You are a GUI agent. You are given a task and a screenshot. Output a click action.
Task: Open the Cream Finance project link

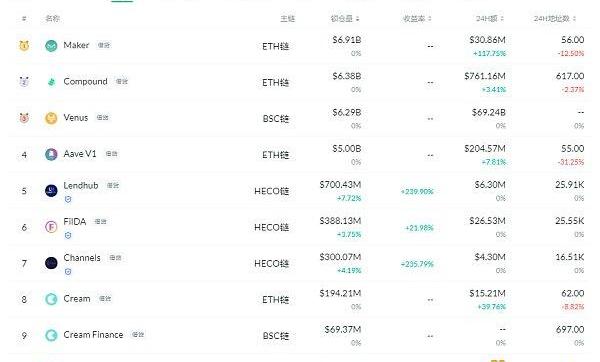tap(93, 335)
